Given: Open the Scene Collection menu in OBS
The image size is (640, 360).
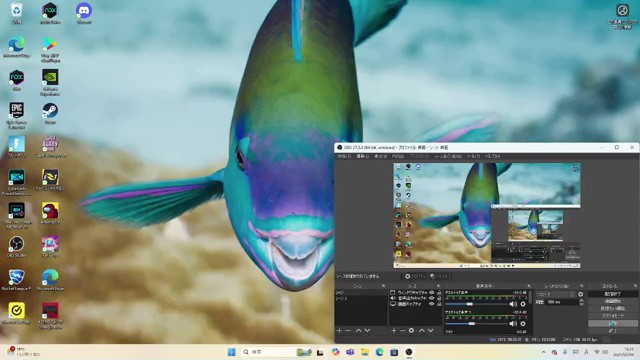Looking at the screenshot, I should coord(448,156).
